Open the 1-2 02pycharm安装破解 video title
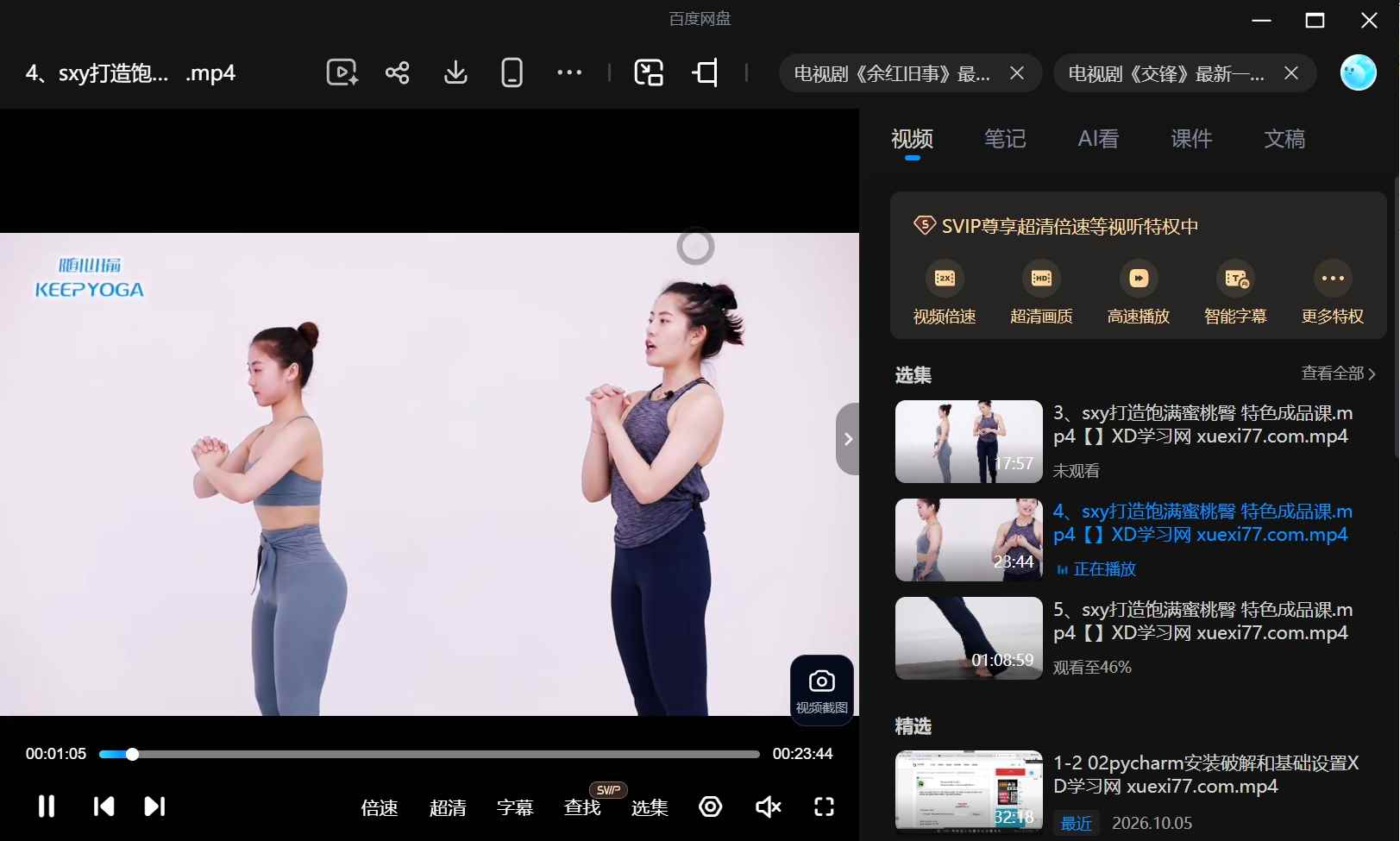This screenshot has height=841, width=1400. pyautogui.click(x=1206, y=775)
